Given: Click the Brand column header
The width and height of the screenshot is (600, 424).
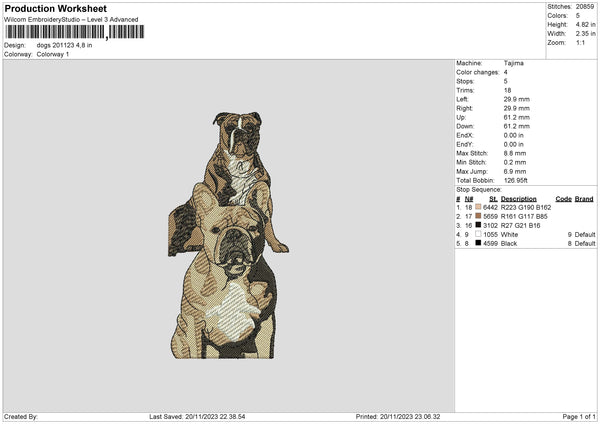Looking at the screenshot, I should tap(583, 199).
